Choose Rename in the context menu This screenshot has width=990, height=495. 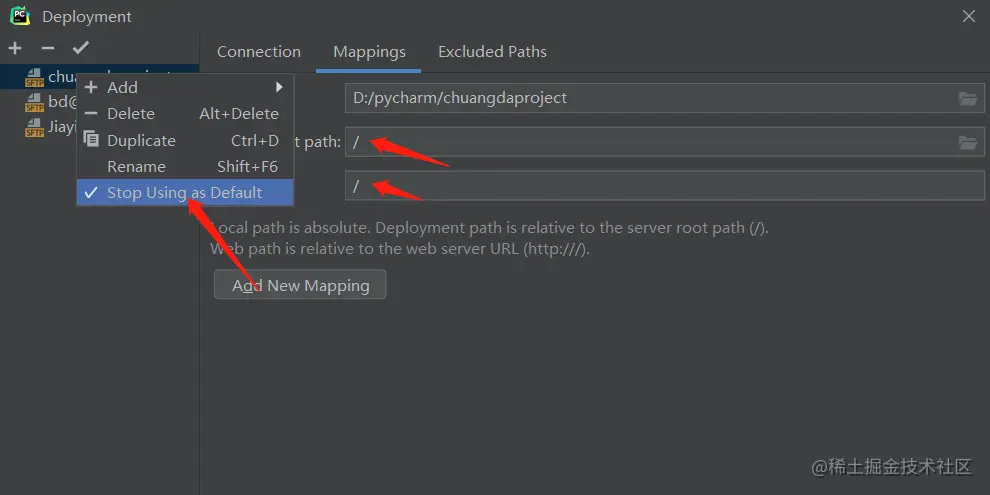[185, 167]
